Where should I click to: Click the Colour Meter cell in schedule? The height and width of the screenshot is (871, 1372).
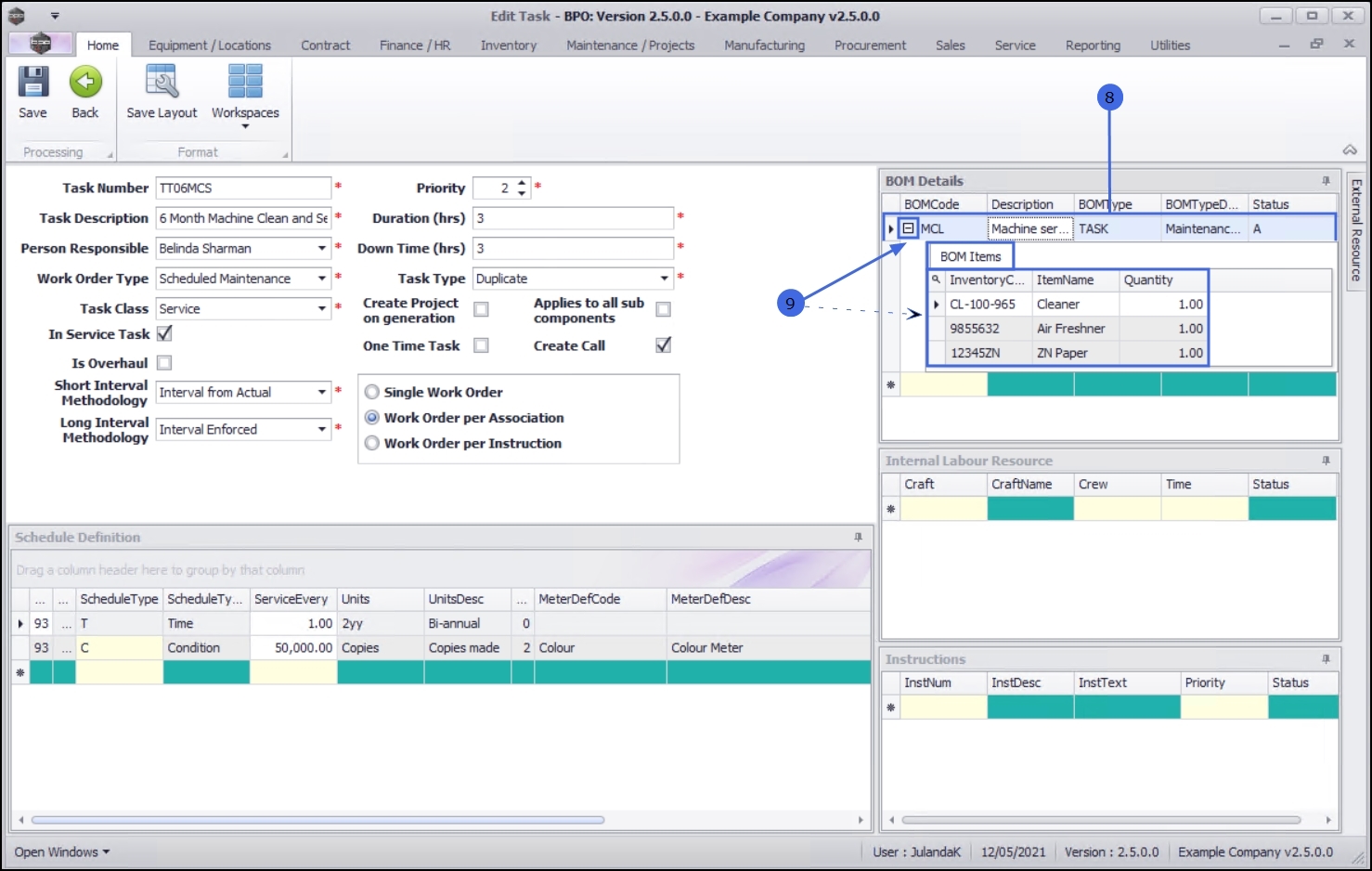[768, 648]
